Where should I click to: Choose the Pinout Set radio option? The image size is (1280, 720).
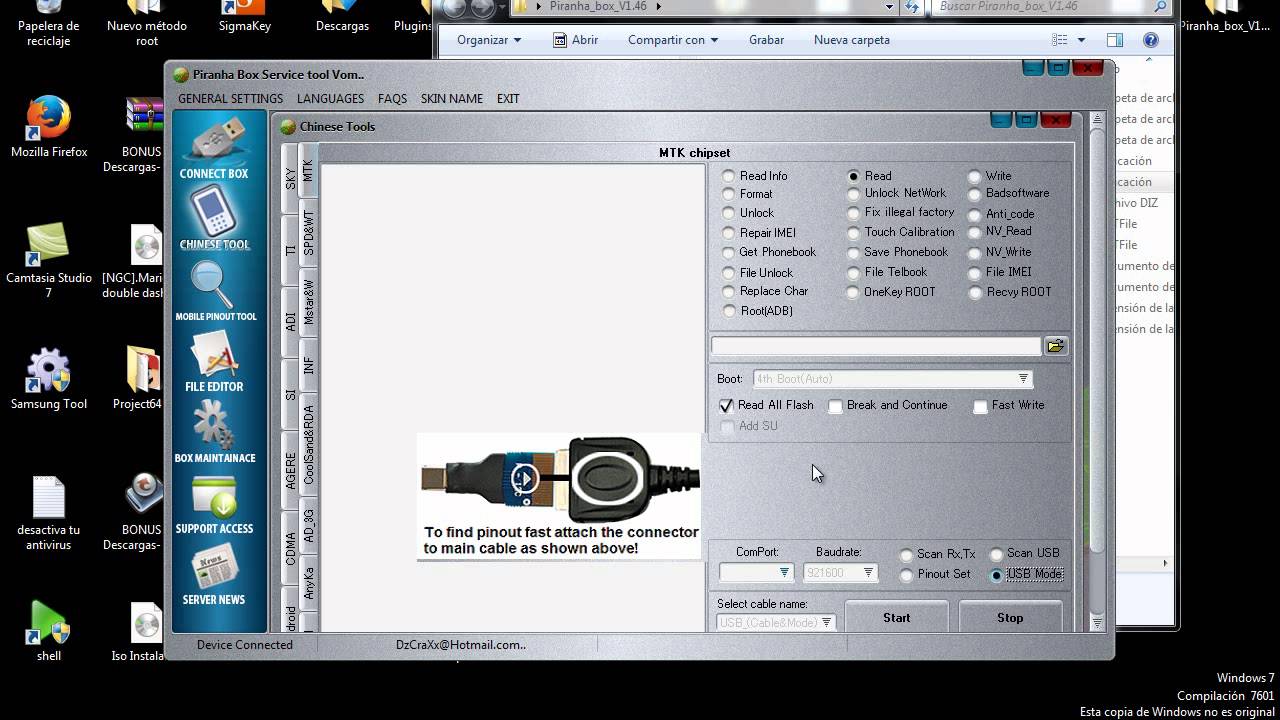tap(906, 575)
